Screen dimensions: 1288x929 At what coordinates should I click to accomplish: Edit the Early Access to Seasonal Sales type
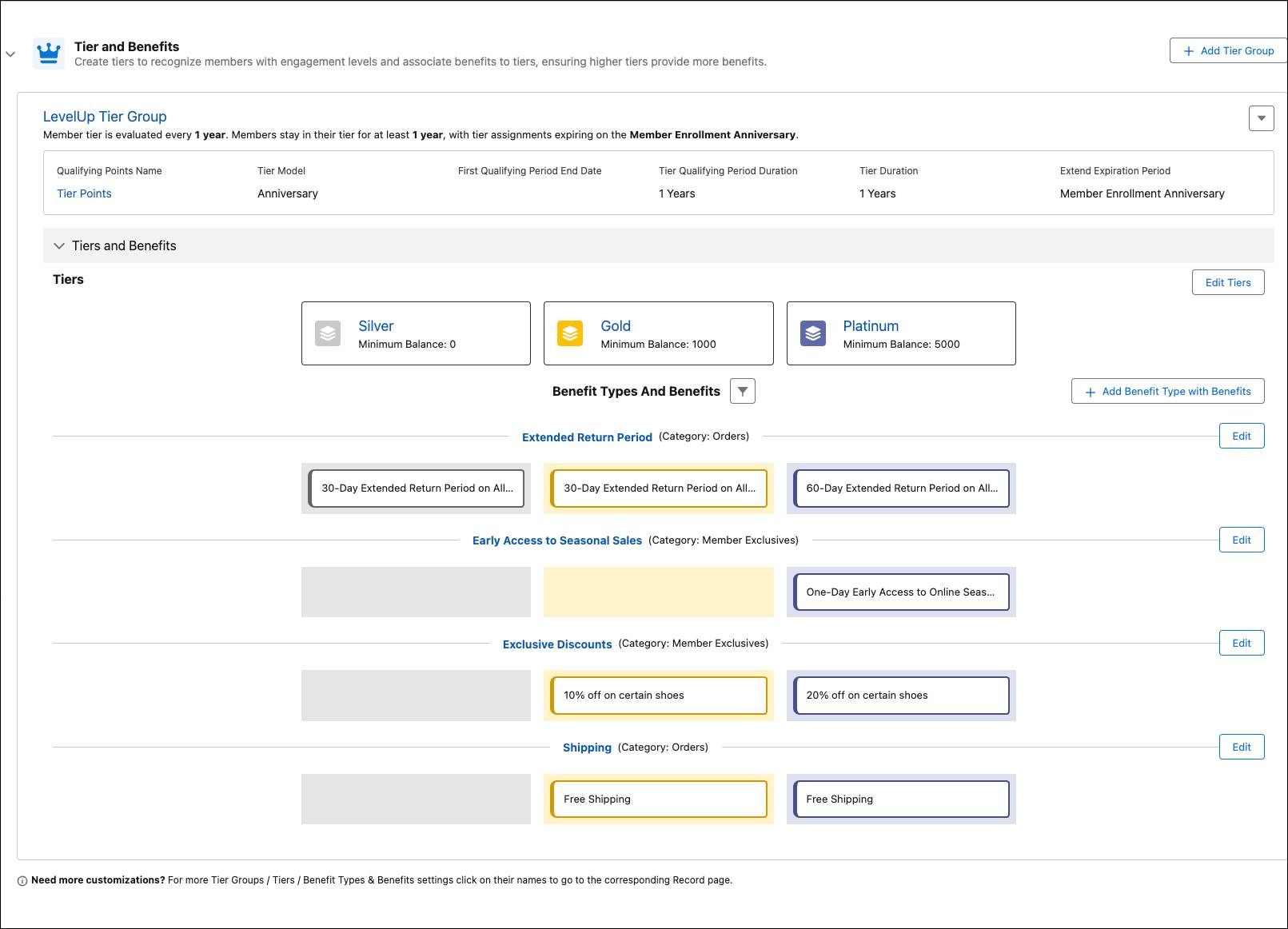[1242, 540]
